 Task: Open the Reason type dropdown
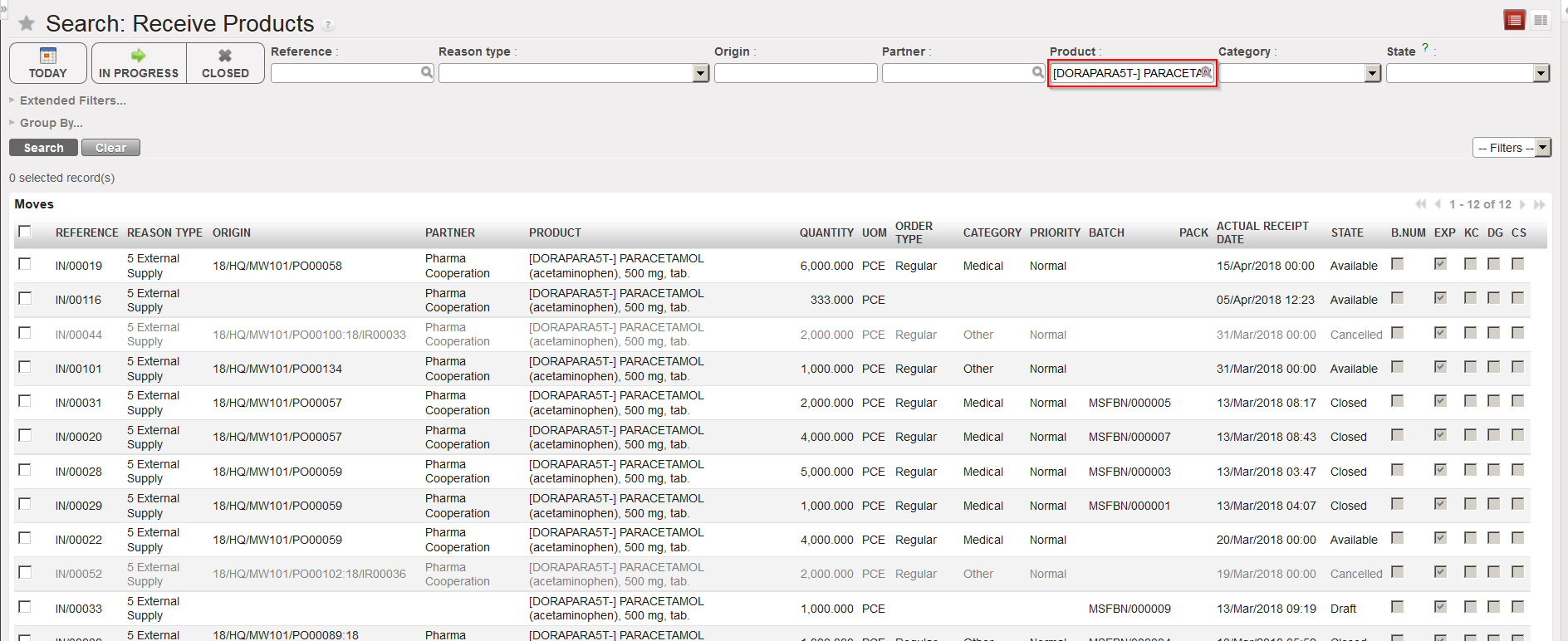tap(700, 74)
